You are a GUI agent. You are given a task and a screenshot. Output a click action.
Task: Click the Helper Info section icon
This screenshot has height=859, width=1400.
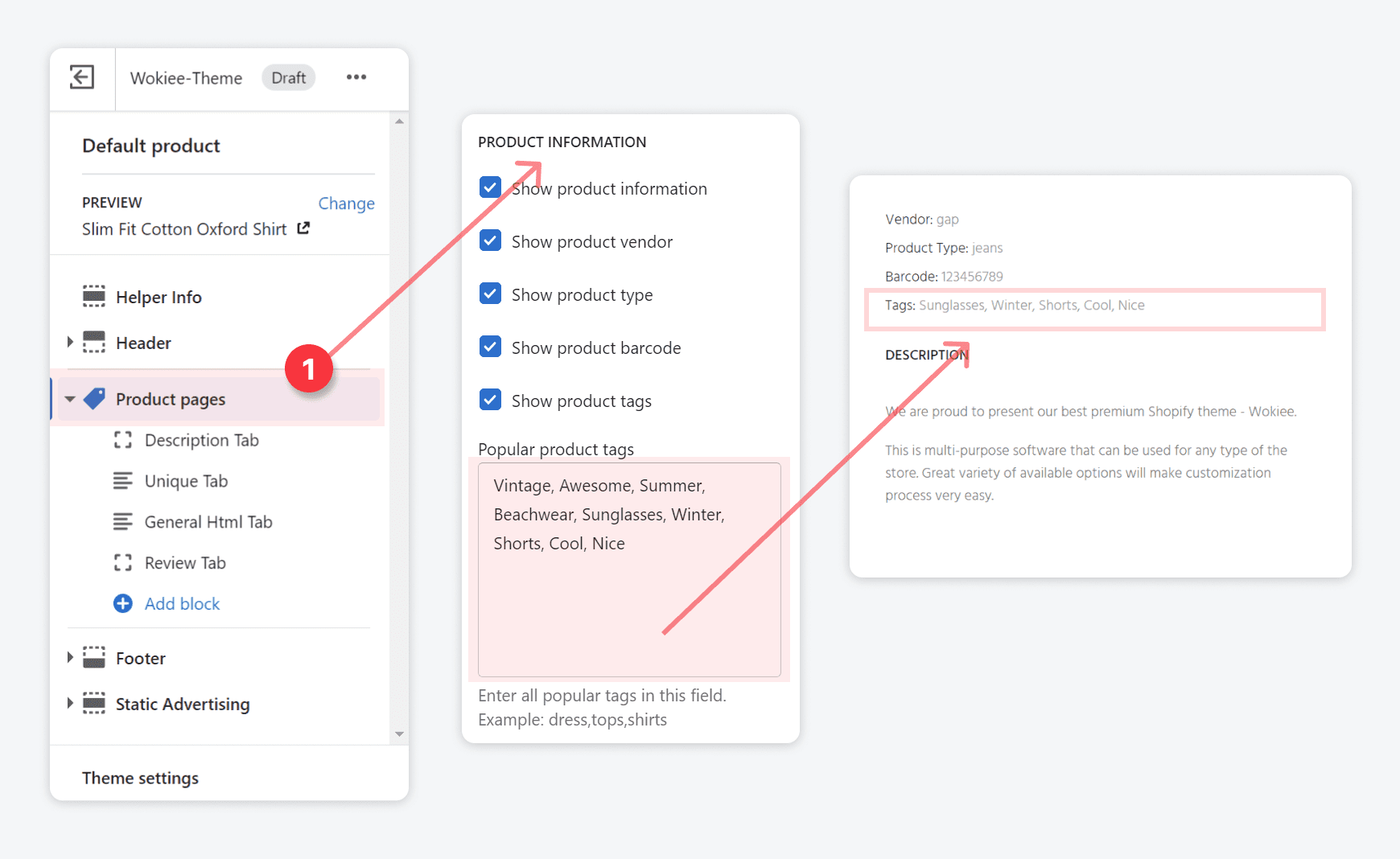94,297
